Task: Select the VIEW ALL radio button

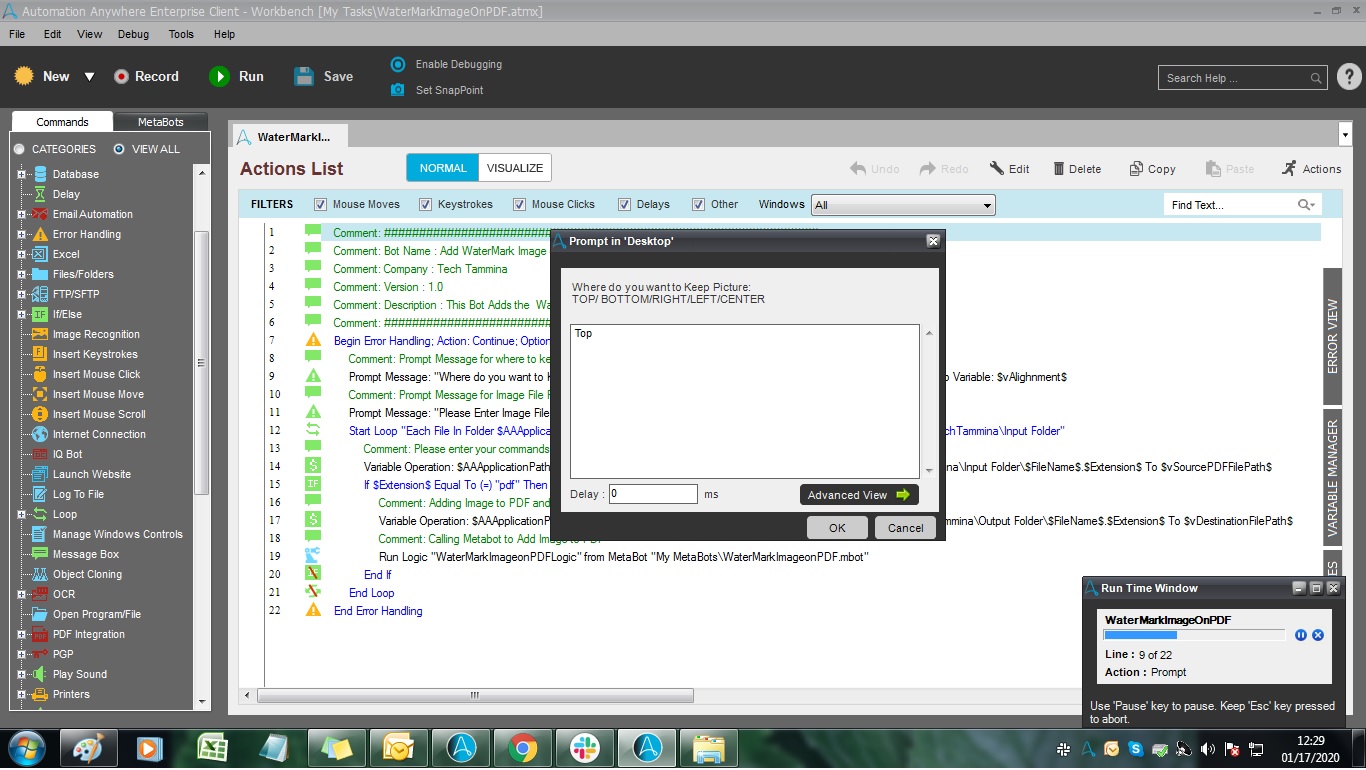Action: tap(119, 149)
